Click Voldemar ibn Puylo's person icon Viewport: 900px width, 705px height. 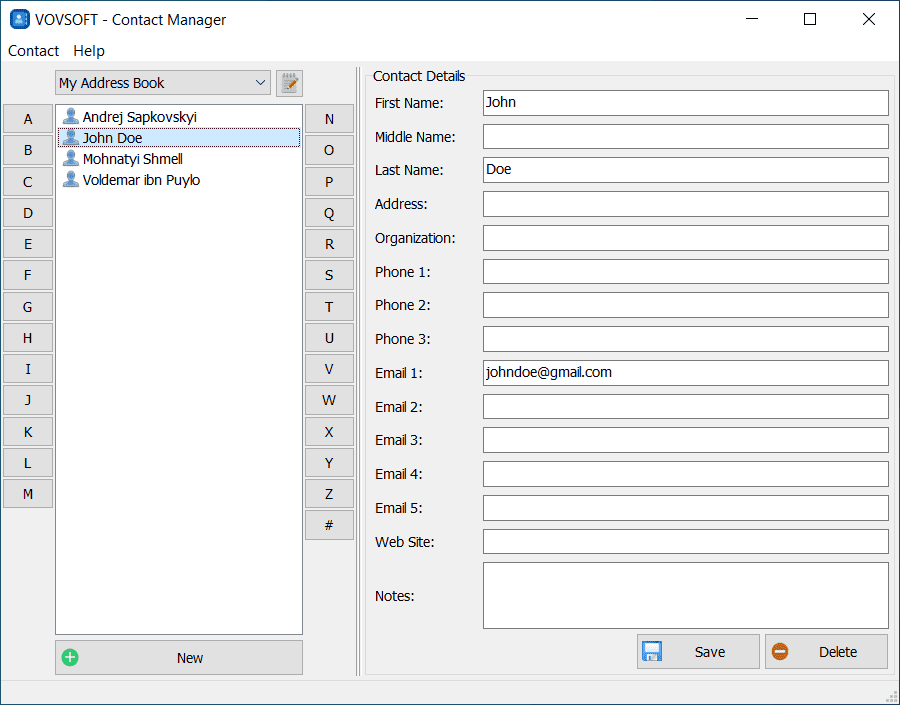[71, 180]
